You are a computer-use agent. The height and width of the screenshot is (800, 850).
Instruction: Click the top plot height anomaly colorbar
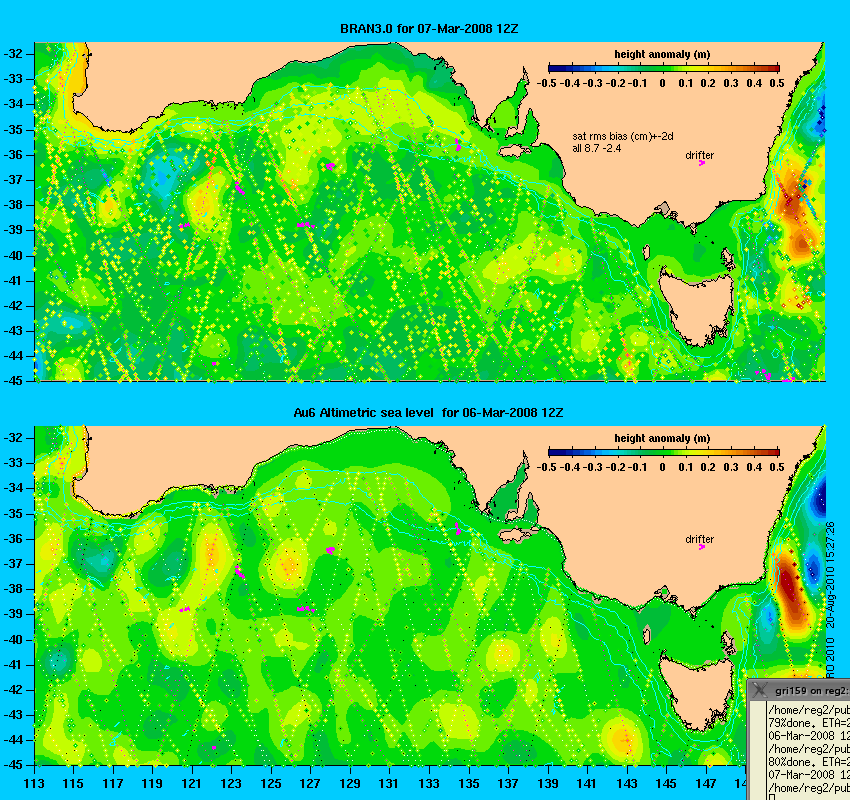point(664,68)
